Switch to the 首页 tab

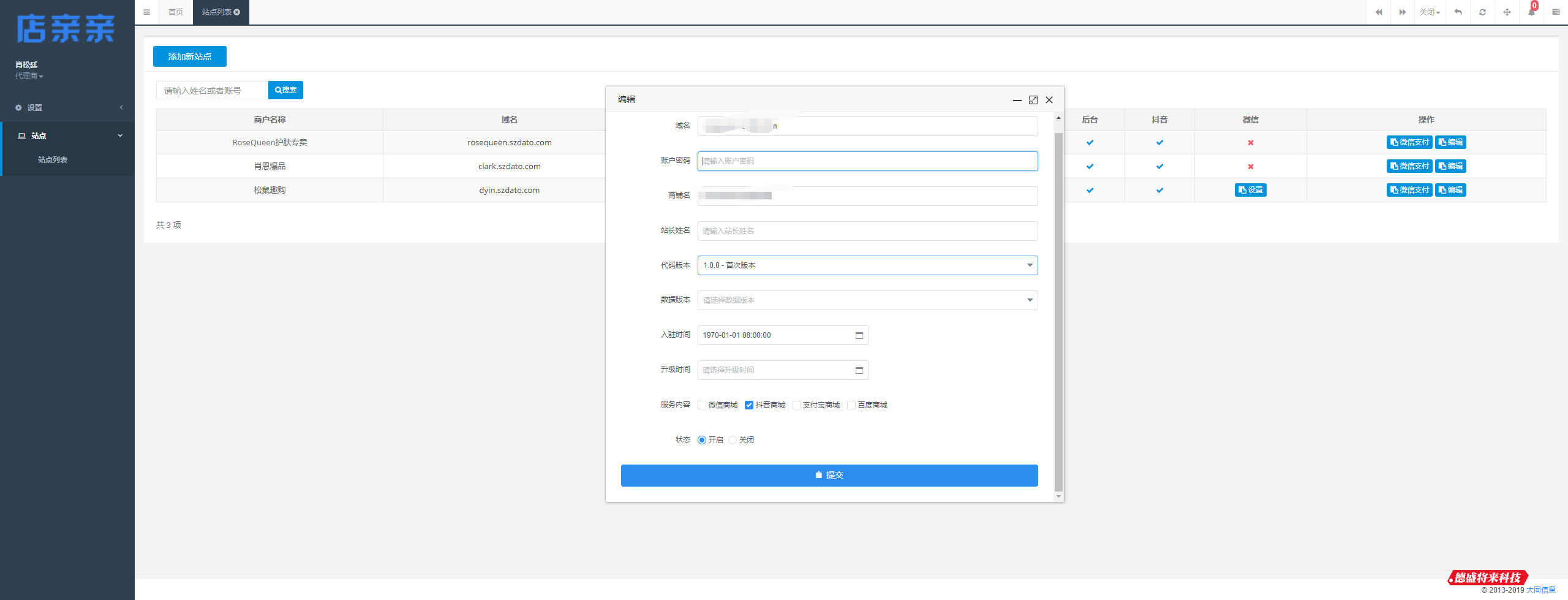click(176, 12)
